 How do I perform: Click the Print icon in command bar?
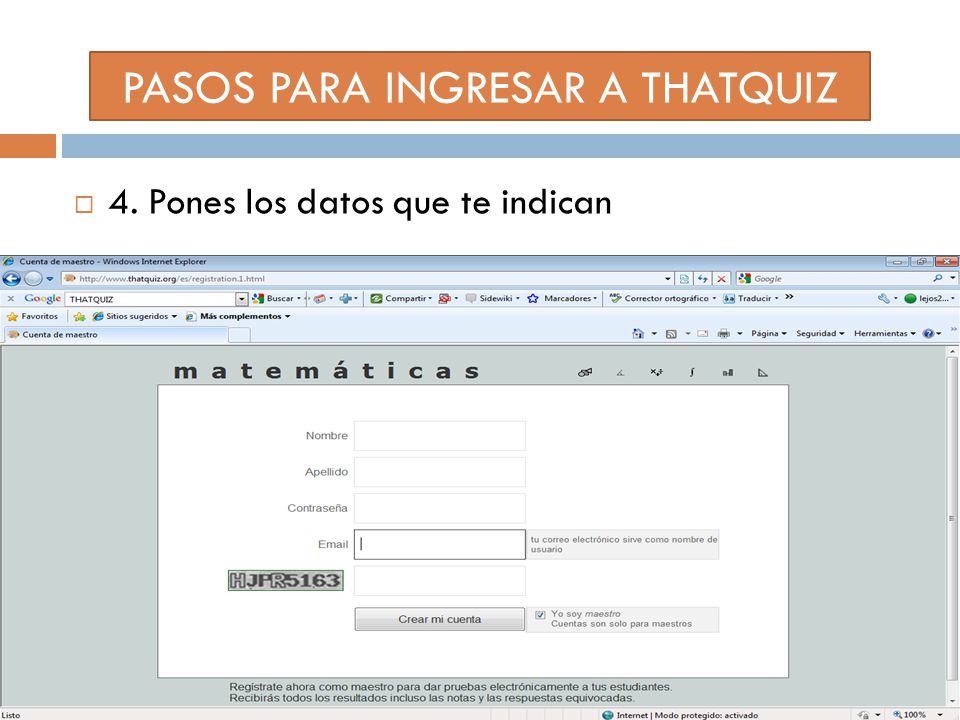[x=724, y=334]
